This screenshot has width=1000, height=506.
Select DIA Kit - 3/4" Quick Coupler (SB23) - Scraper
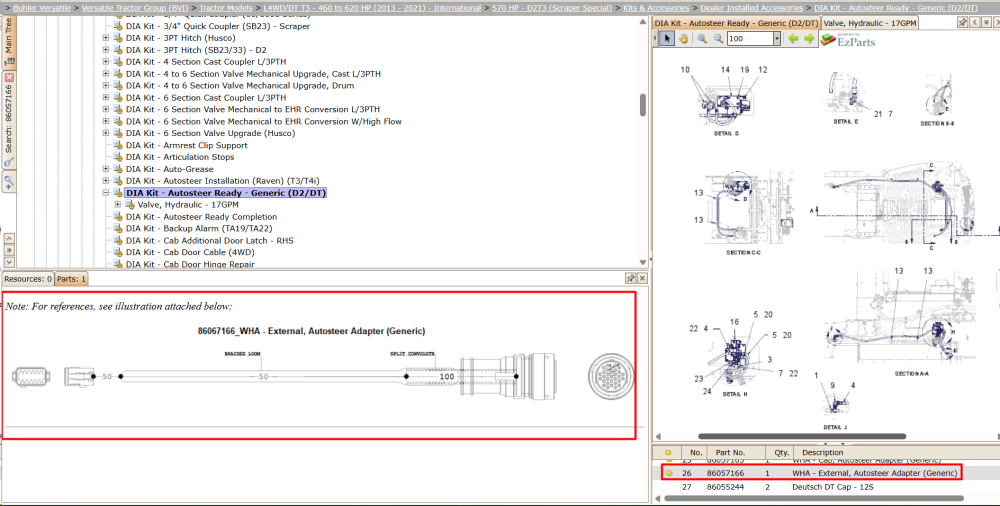218,26
